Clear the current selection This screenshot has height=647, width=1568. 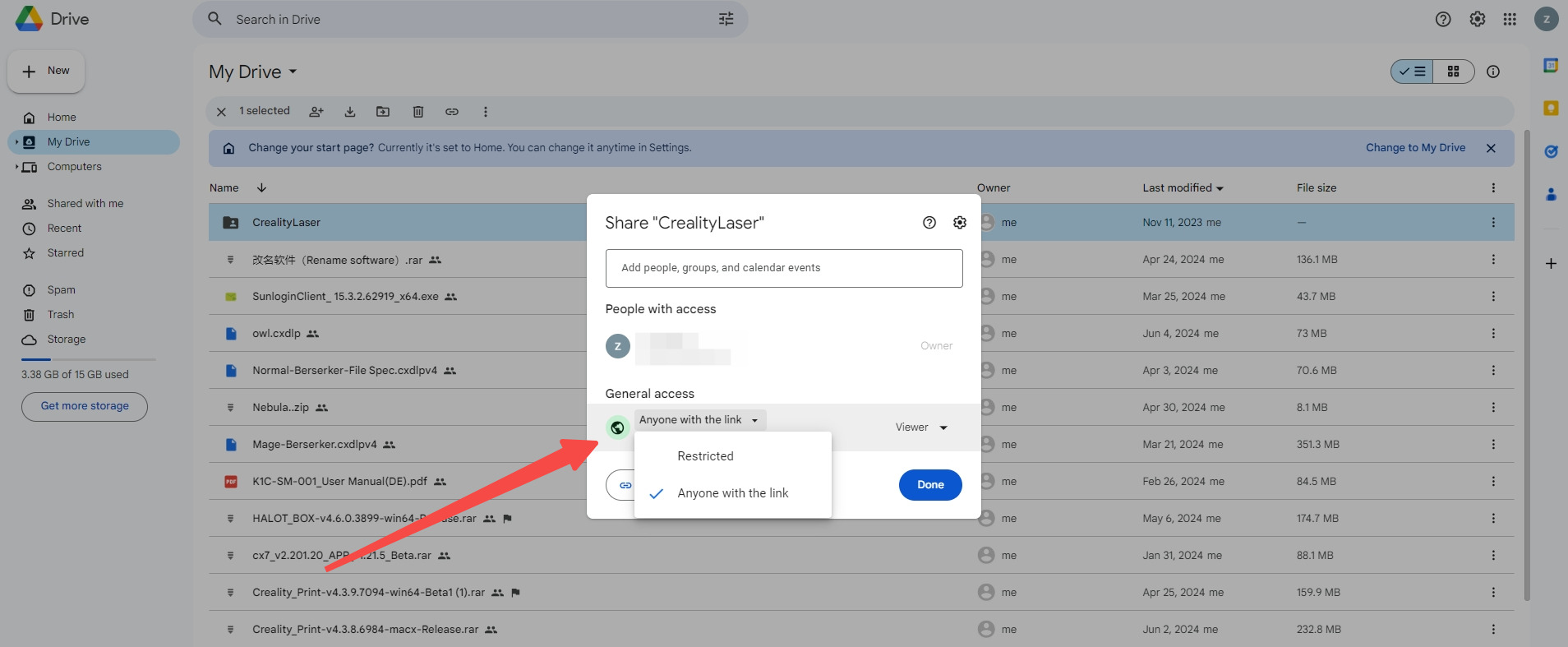coord(221,112)
